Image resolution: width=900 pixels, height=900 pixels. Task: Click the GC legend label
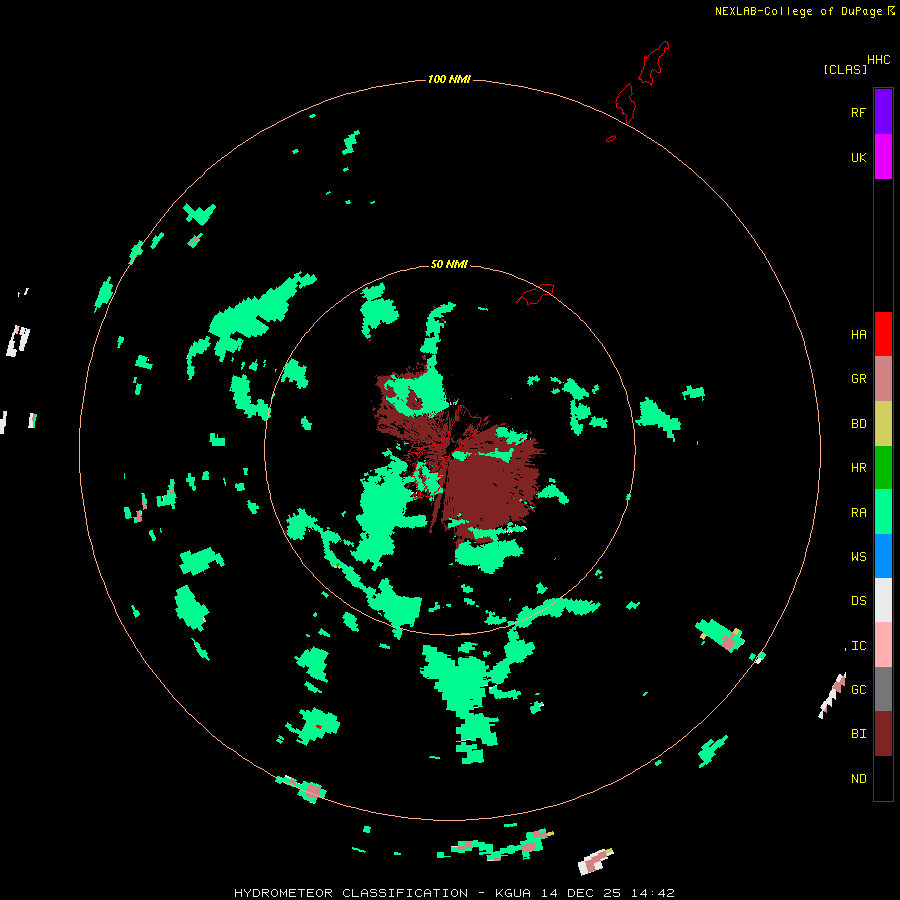(858, 689)
